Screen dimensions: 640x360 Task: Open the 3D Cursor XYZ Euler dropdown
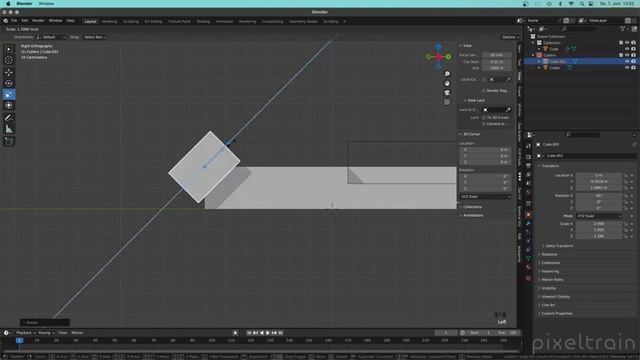(485, 197)
